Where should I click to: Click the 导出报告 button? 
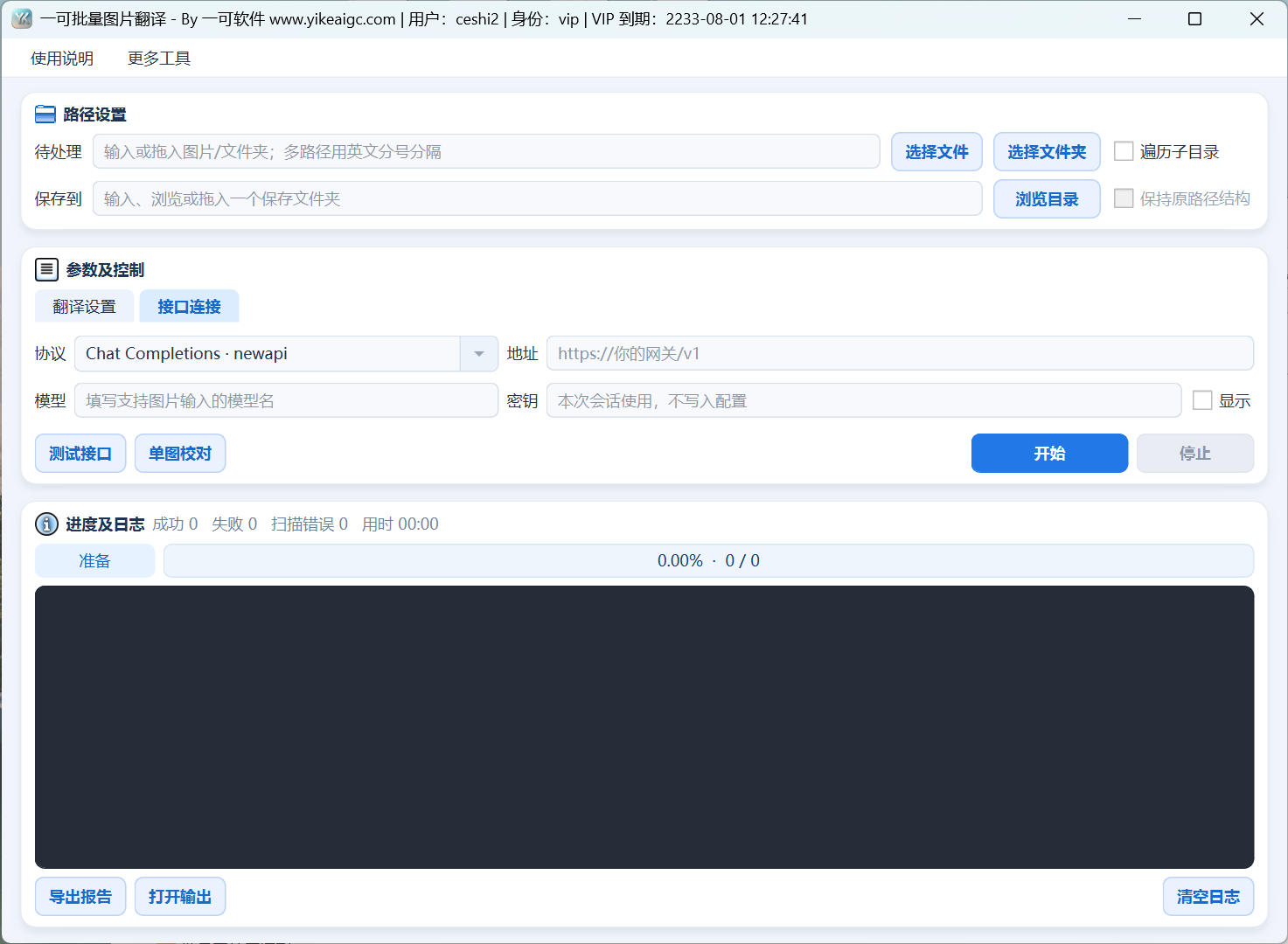click(80, 897)
